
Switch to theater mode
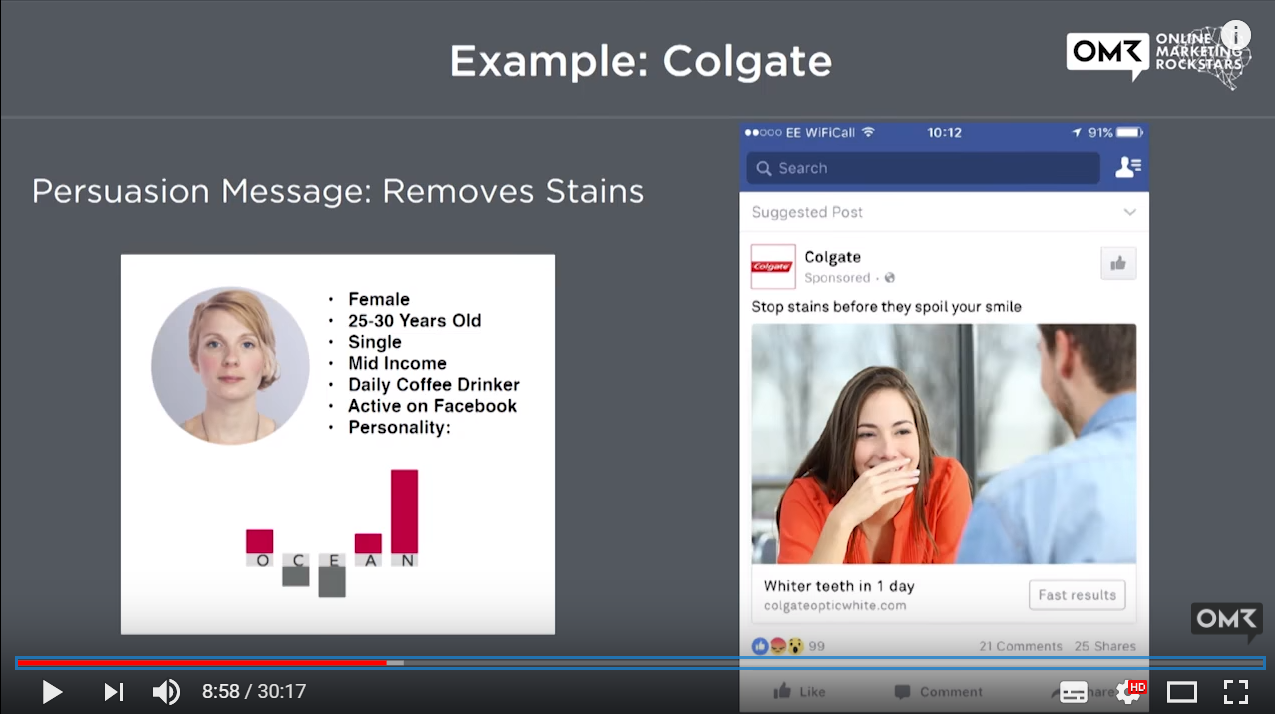[1182, 692]
